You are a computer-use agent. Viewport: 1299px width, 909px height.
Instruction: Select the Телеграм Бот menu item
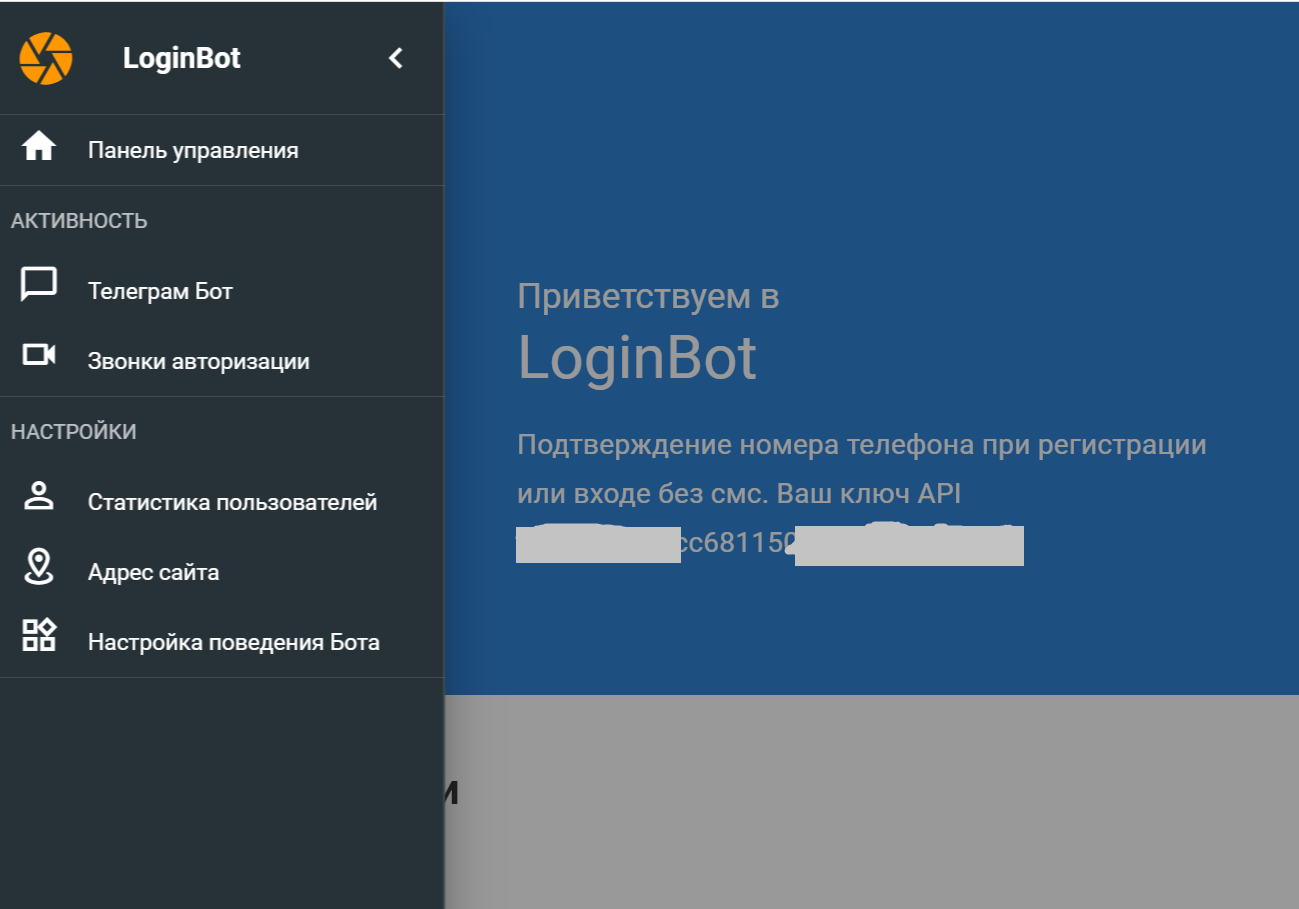click(x=160, y=292)
